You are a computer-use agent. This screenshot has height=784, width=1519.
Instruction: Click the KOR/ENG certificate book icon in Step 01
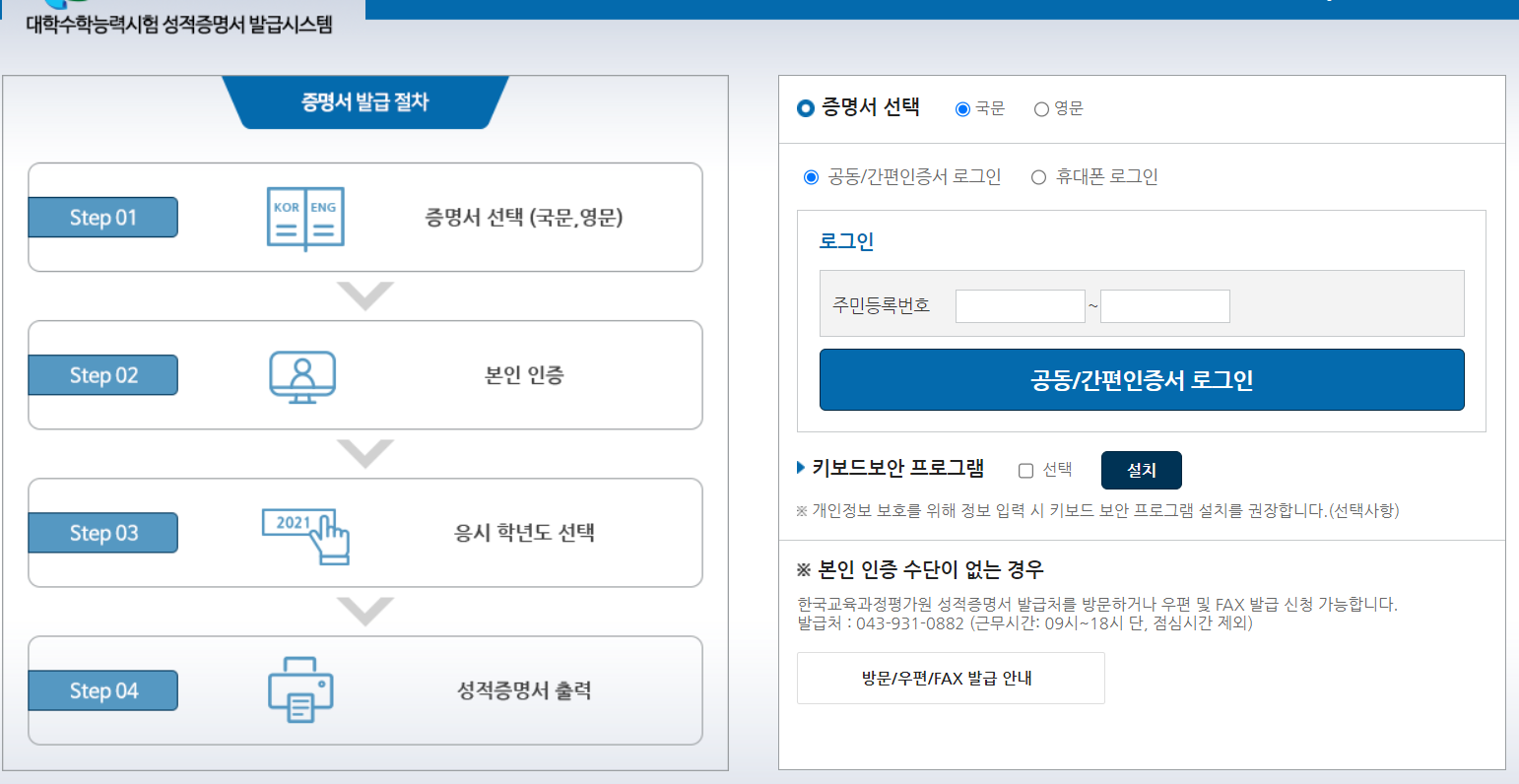coord(304,218)
